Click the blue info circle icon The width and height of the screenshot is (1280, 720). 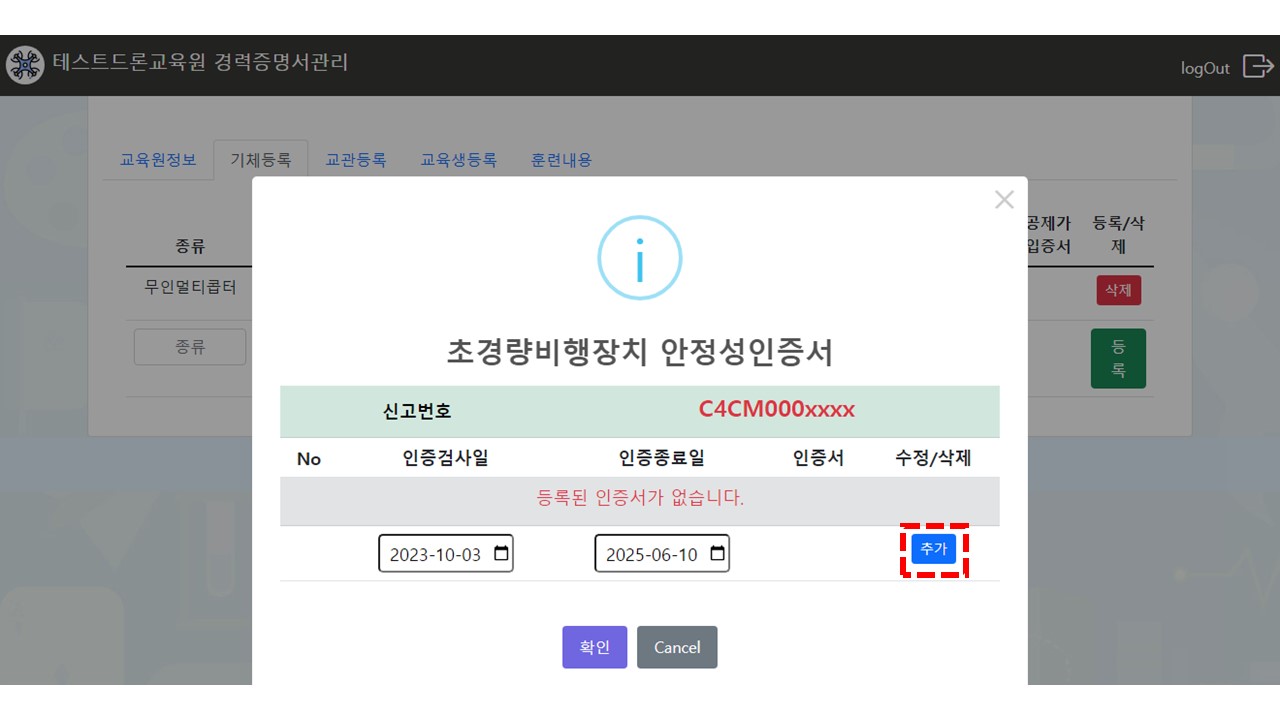[639, 258]
